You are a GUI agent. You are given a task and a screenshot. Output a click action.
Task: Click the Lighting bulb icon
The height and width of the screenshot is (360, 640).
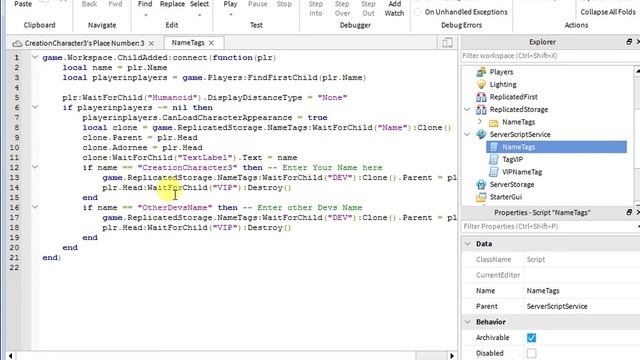[481, 84]
